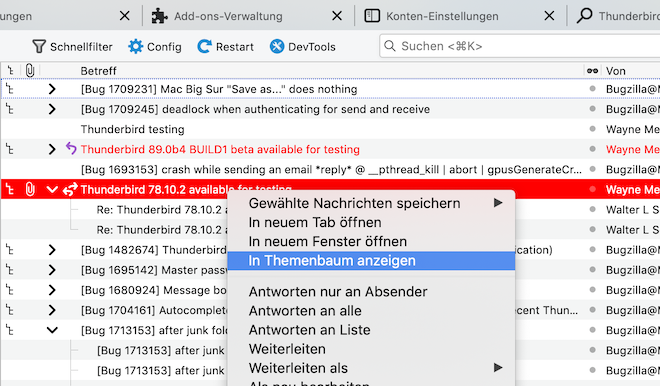Click the Thunderbird search tab magnifier icon
660x386 pixels.
pyautogui.click(x=584, y=16)
